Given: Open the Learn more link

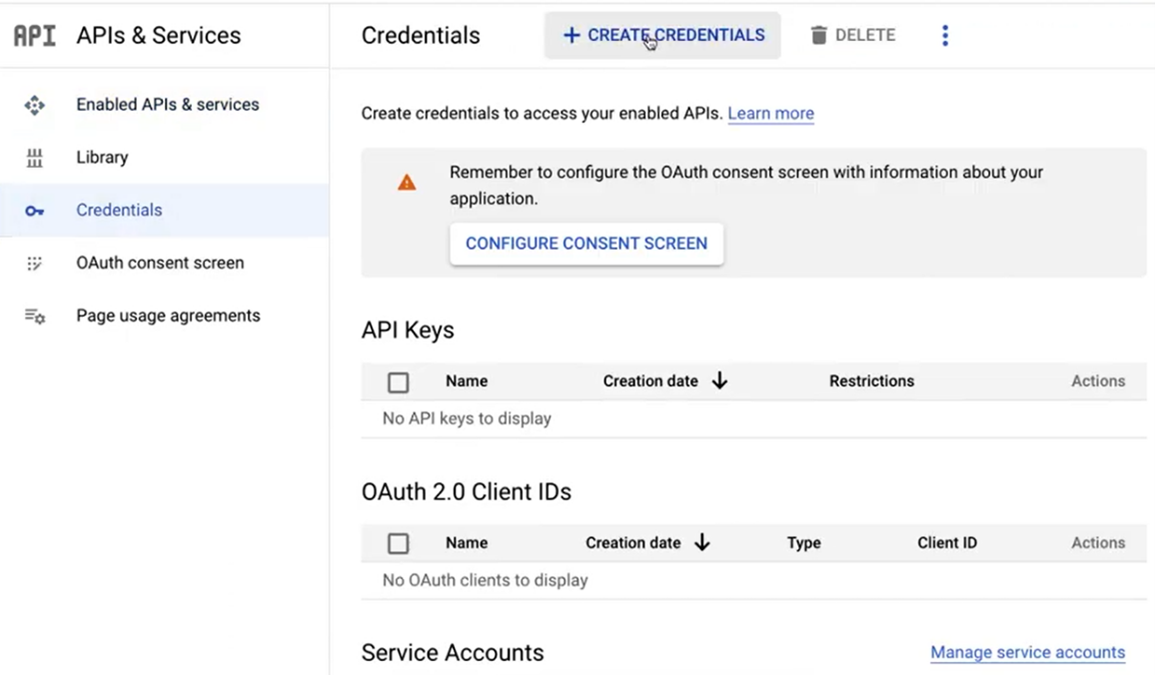Looking at the screenshot, I should [x=770, y=114].
